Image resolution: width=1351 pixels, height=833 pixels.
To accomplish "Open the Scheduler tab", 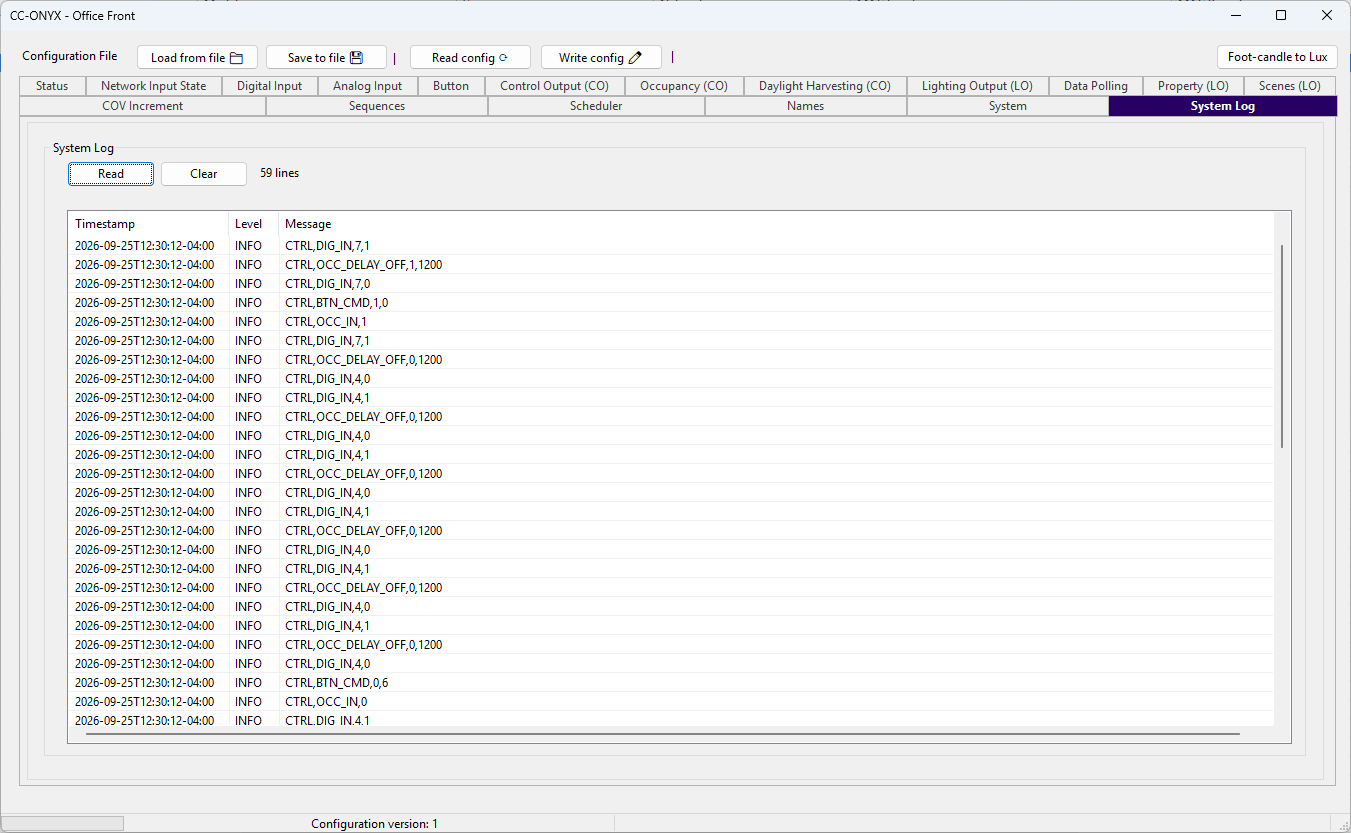I will point(596,106).
